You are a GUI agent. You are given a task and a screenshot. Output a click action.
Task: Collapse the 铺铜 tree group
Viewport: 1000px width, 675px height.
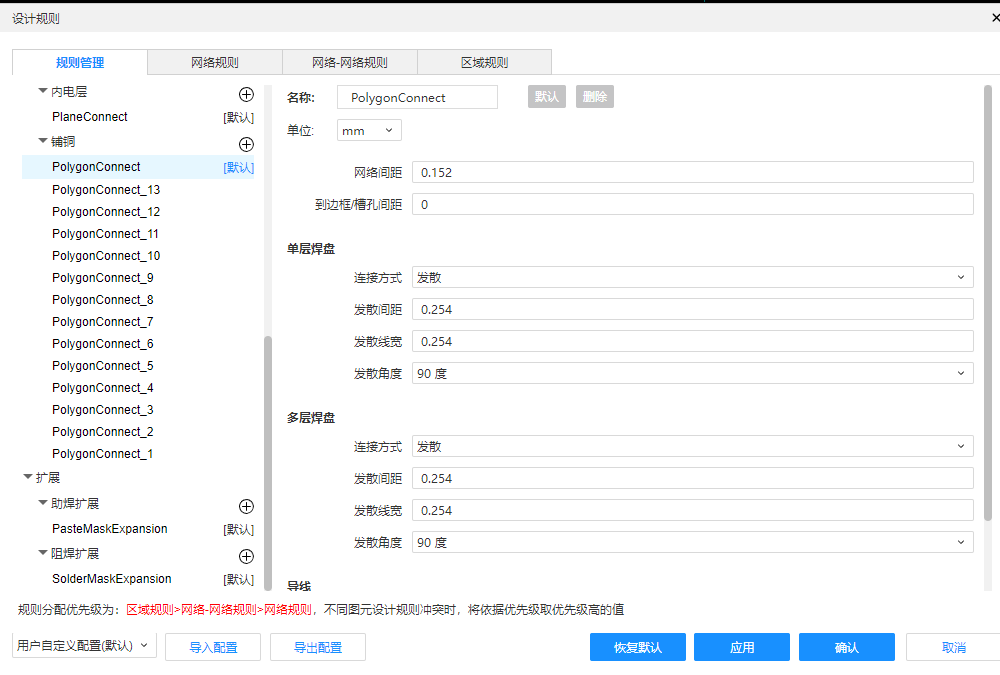pyautogui.click(x=43, y=141)
